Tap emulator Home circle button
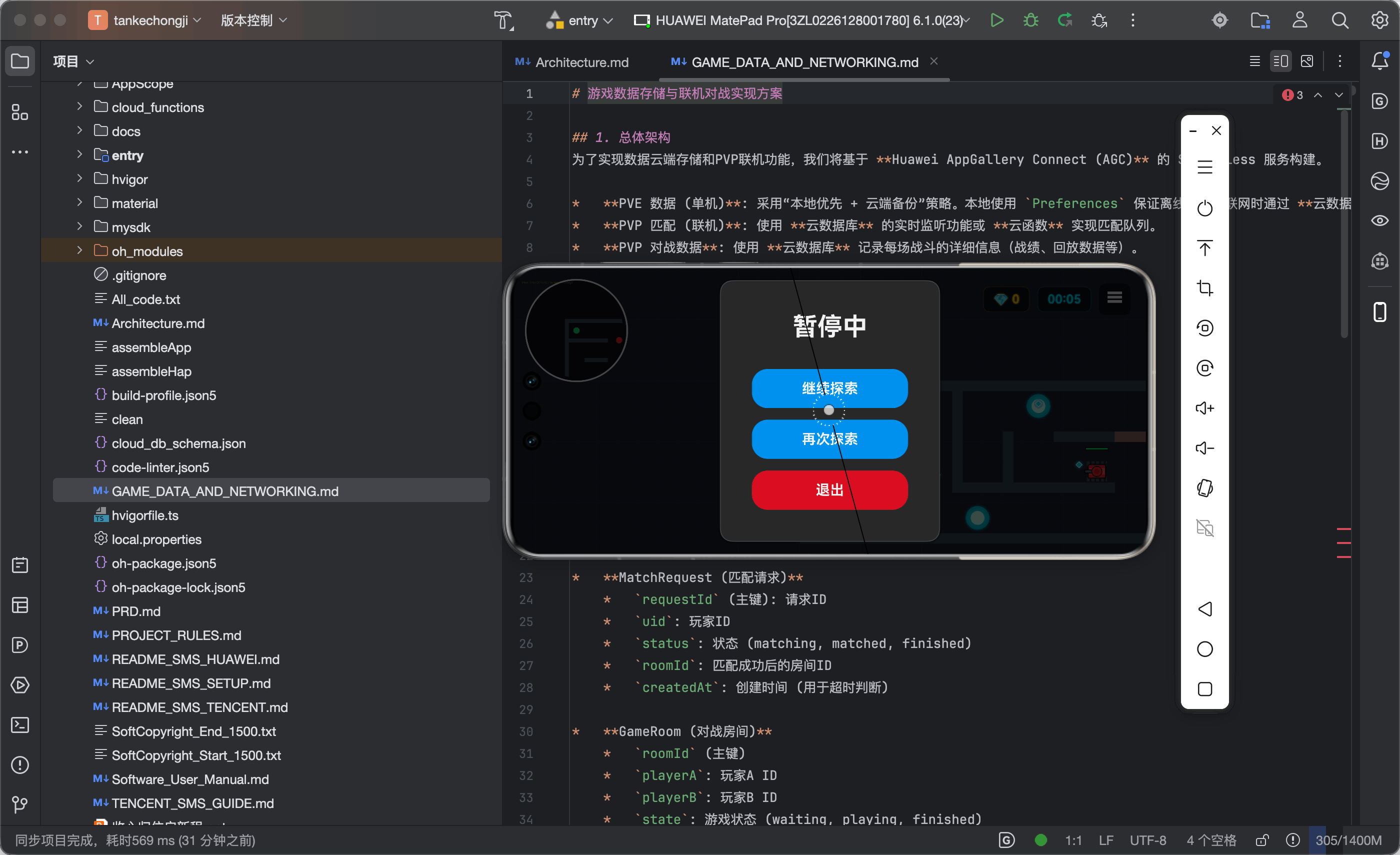The height and width of the screenshot is (855, 1400). pyautogui.click(x=1204, y=649)
